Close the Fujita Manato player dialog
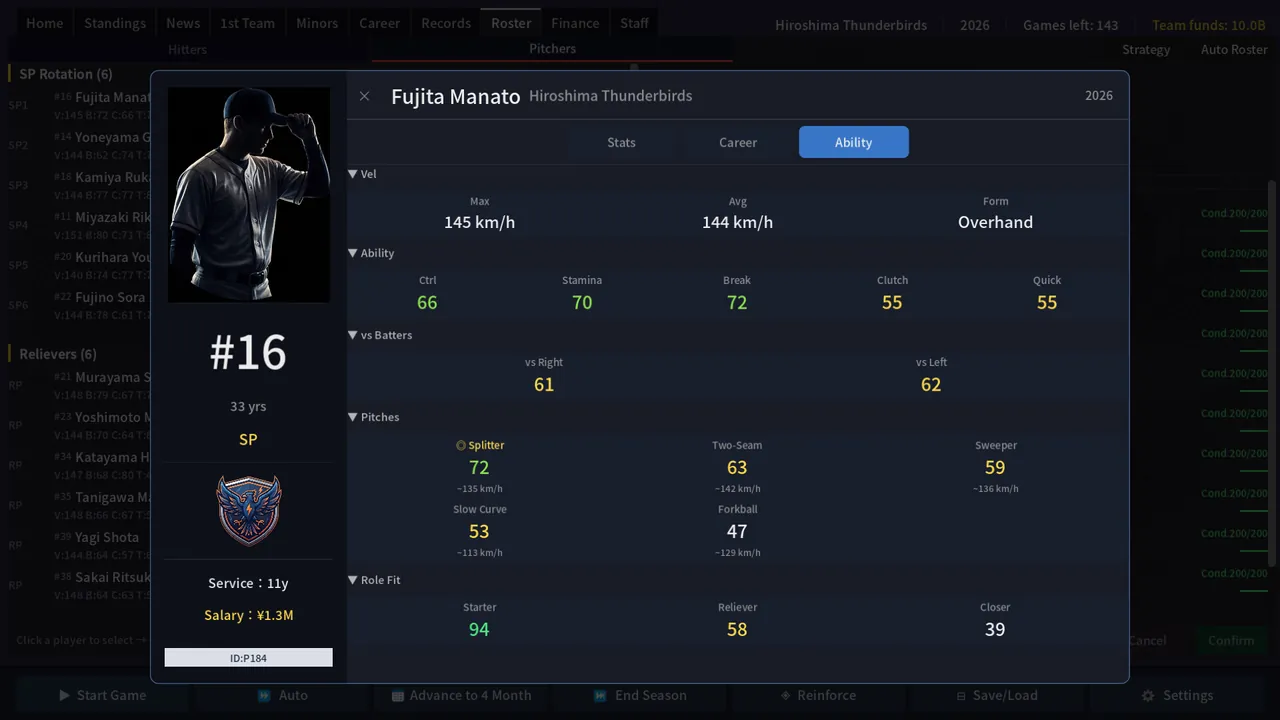1280x720 pixels. pyautogui.click(x=364, y=96)
